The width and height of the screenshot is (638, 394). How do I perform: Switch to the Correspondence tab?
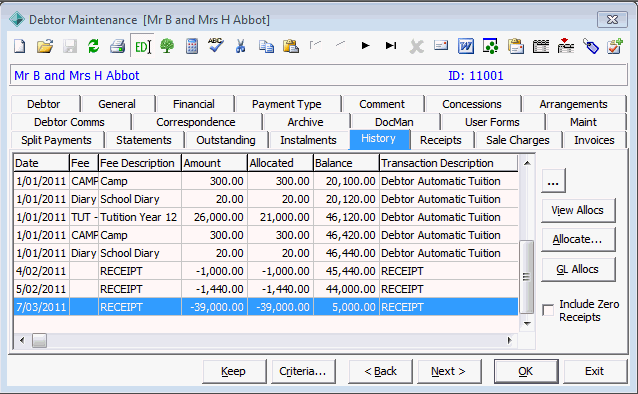tap(196, 122)
